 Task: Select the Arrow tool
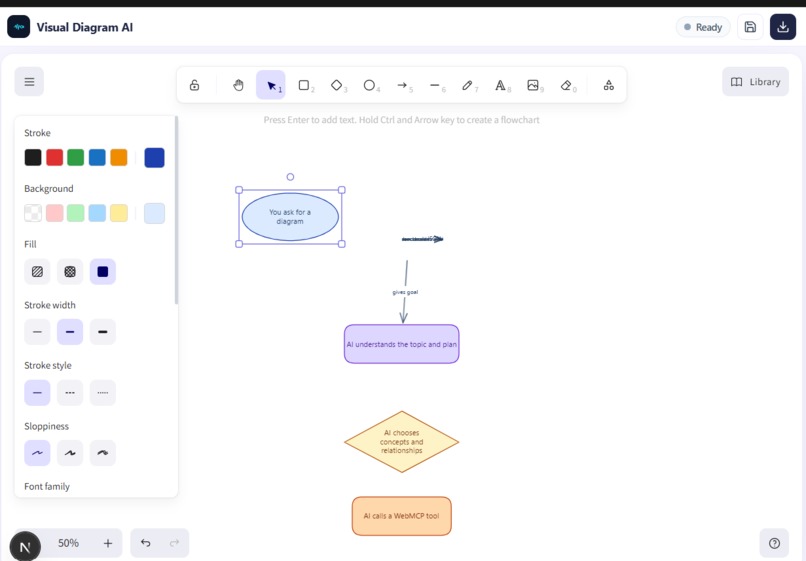(x=402, y=85)
